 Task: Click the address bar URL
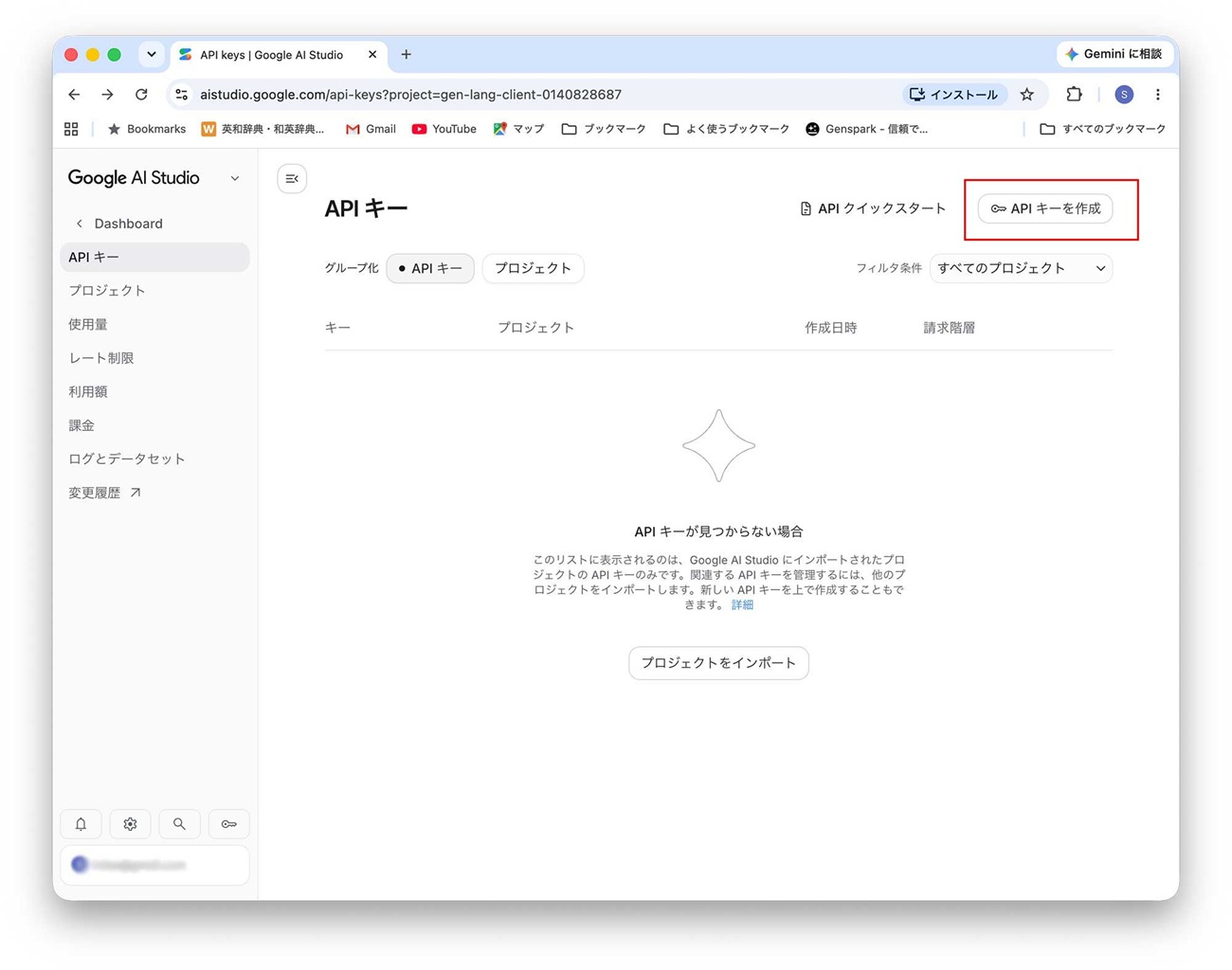pos(410,95)
